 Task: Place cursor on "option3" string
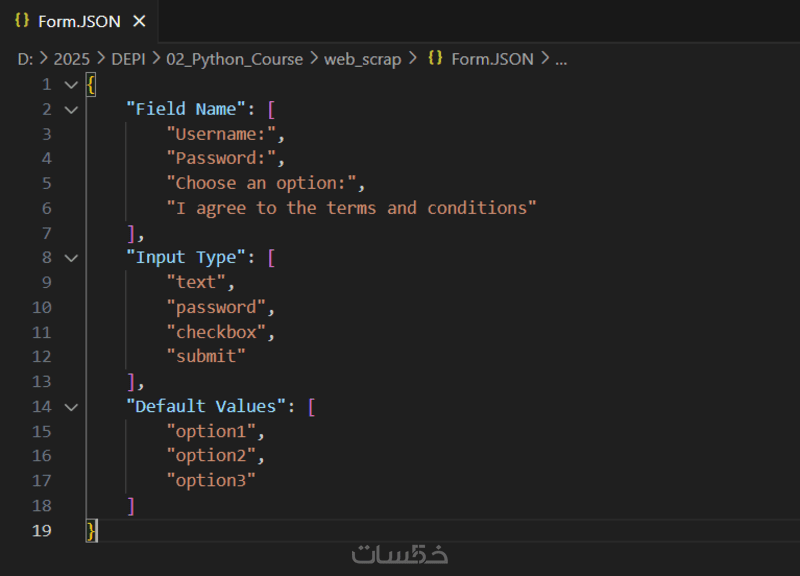coord(211,481)
